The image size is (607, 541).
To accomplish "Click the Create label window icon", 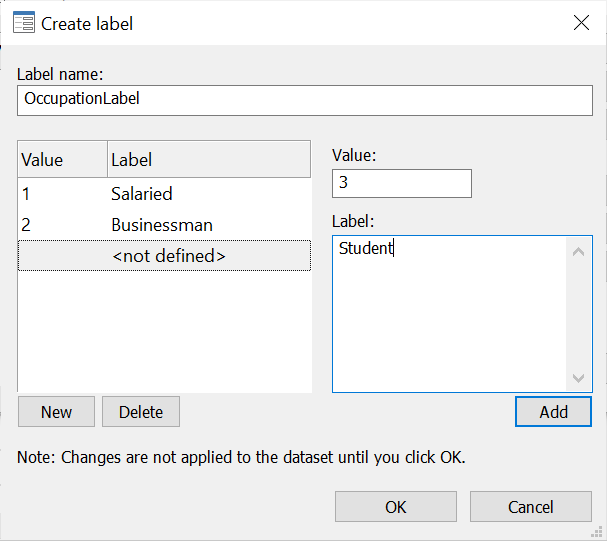I will click(24, 22).
